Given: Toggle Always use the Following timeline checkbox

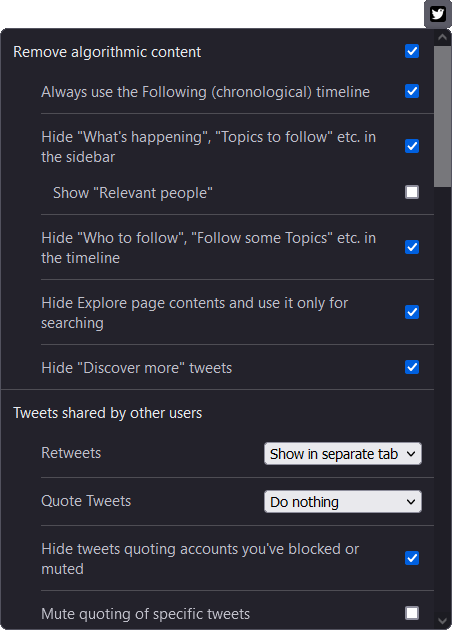Looking at the screenshot, I should click(412, 91).
